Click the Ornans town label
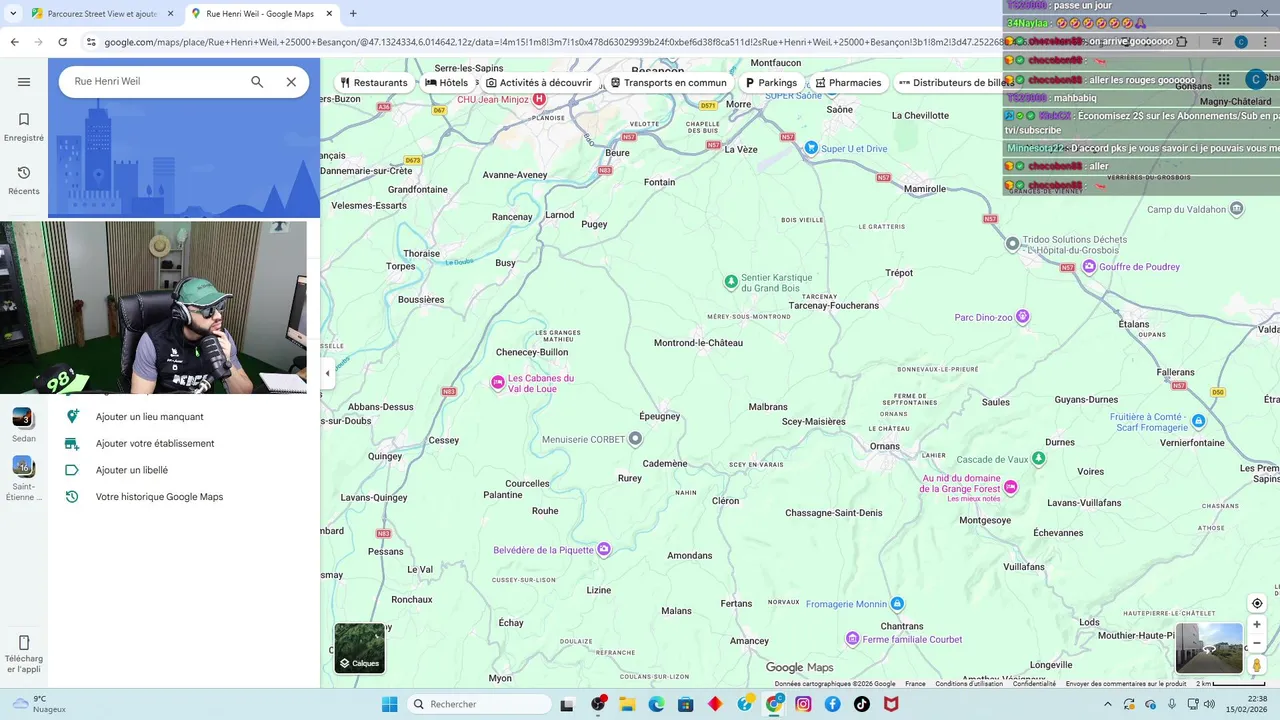This screenshot has height=720, width=1280. [x=885, y=446]
